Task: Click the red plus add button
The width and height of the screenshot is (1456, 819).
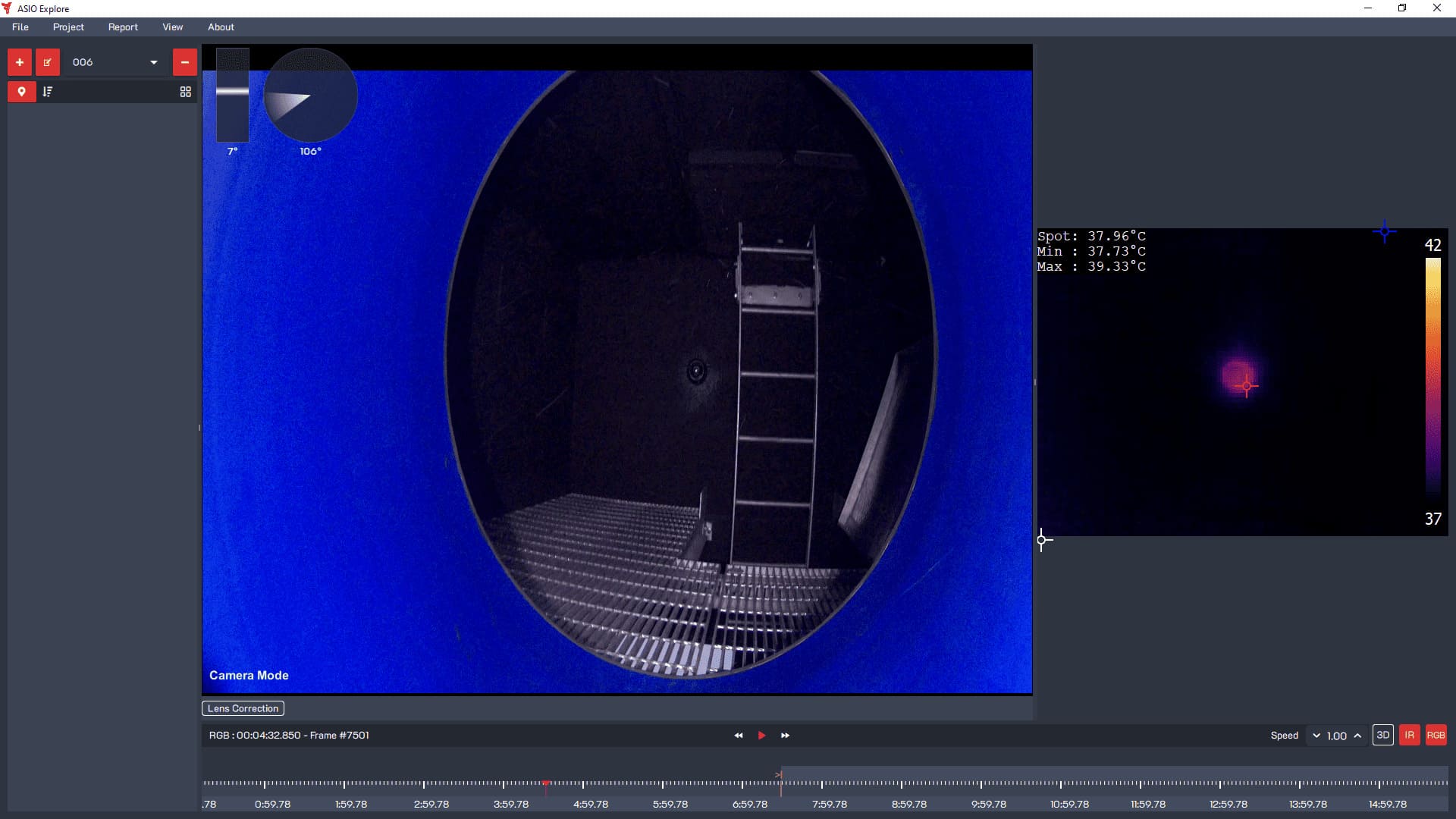Action: click(20, 62)
